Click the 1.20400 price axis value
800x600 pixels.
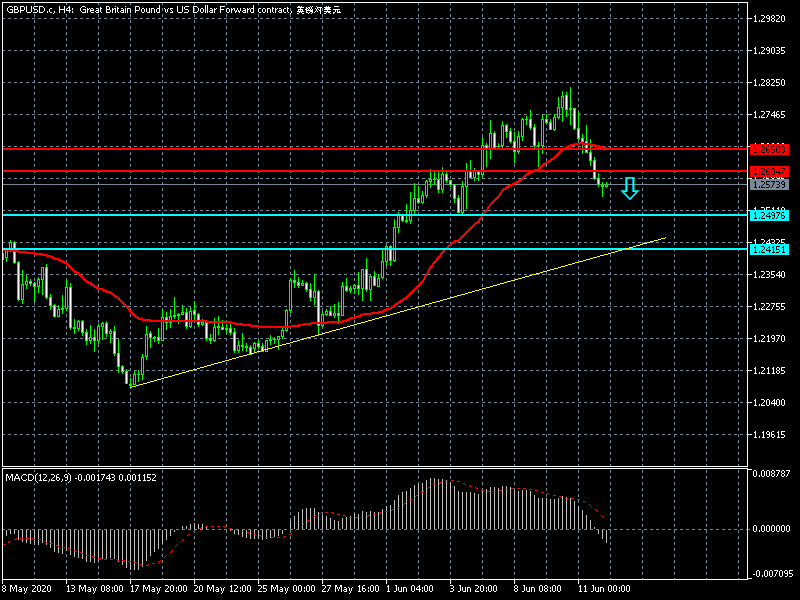[x=769, y=403]
